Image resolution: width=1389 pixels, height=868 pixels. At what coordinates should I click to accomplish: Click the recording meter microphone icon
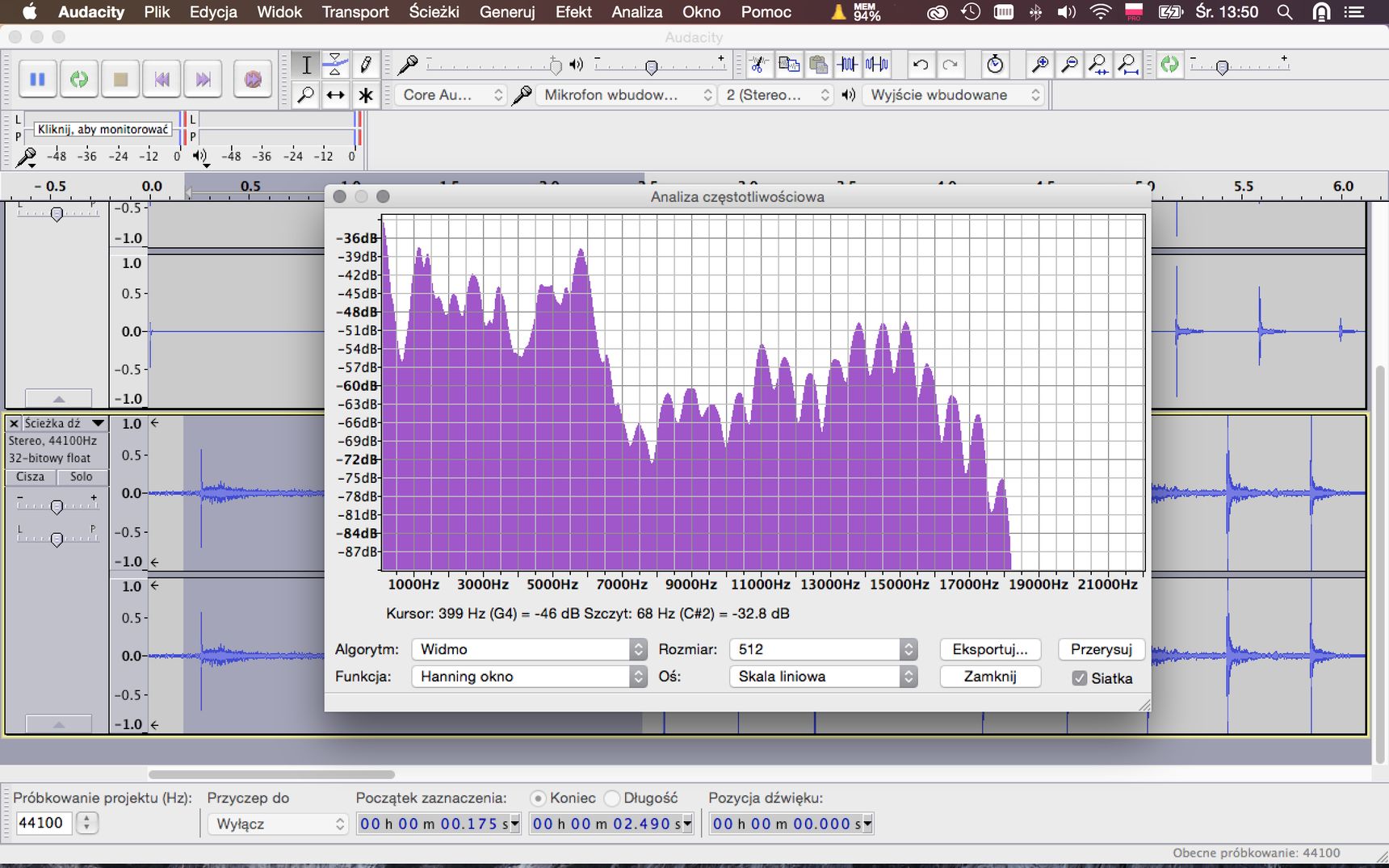[x=26, y=157]
